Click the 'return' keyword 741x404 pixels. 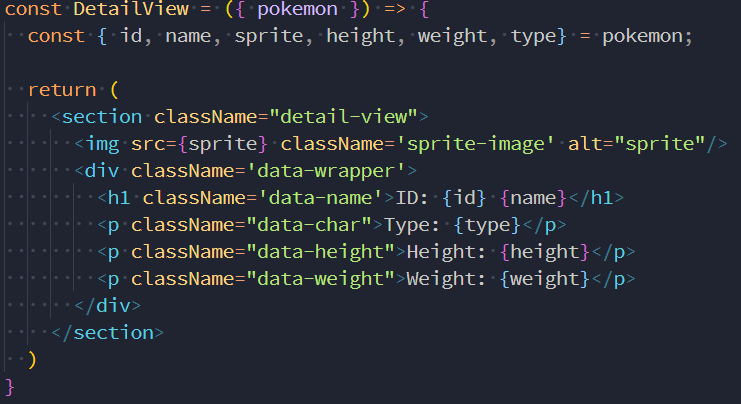pyautogui.click(x=62, y=89)
